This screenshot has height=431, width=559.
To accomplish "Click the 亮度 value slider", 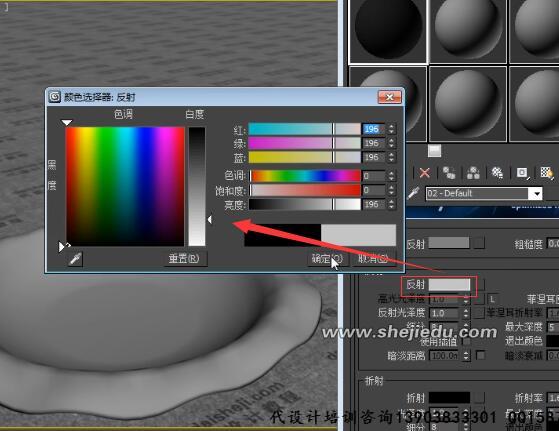I will click(x=304, y=204).
